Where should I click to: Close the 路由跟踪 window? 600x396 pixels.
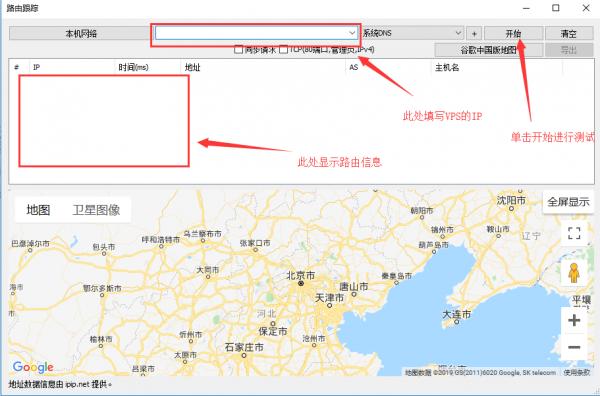pos(586,8)
